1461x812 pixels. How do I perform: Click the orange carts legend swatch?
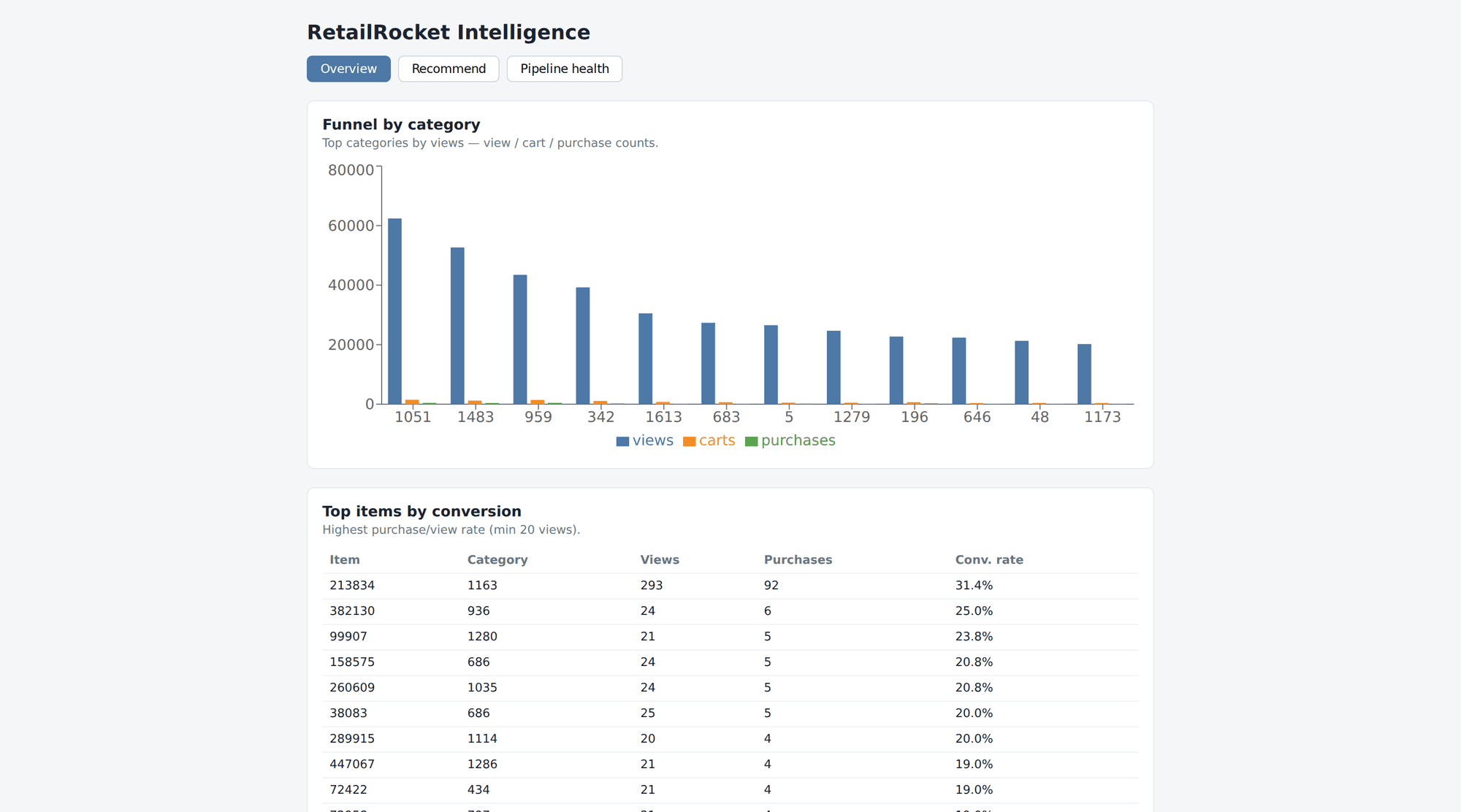[x=689, y=441]
